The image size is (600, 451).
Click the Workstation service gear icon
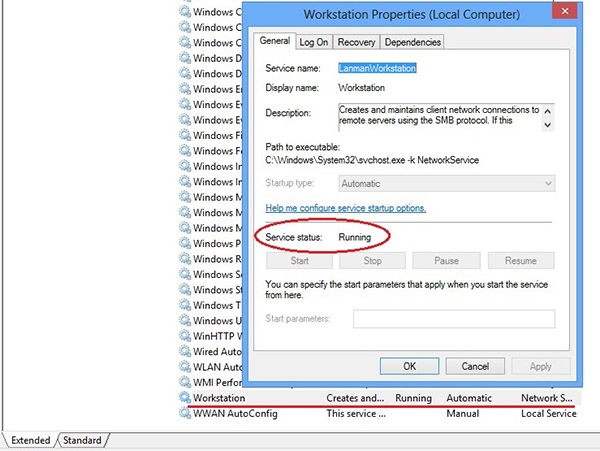click(x=184, y=398)
